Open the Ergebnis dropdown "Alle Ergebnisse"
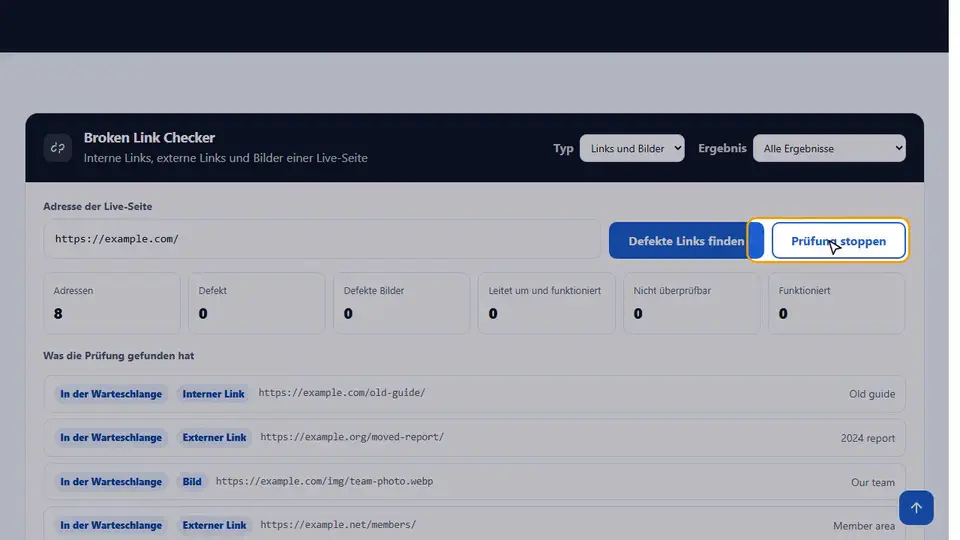Image resolution: width=960 pixels, height=540 pixels. [829, 148]
